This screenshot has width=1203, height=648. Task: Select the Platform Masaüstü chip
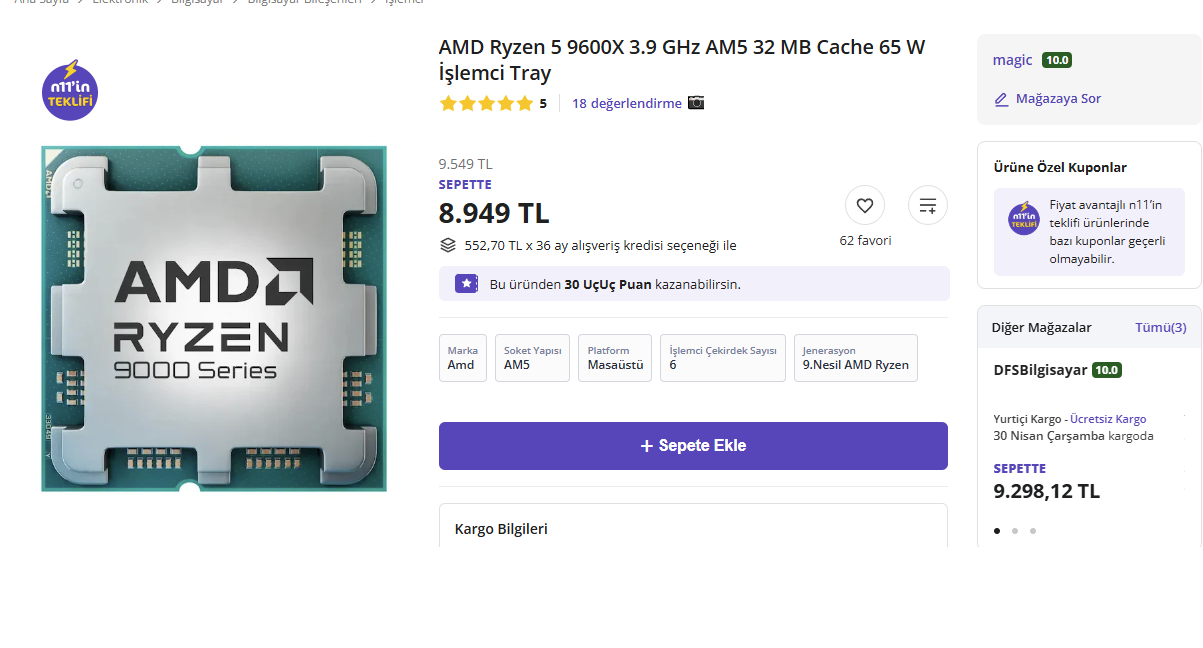click(x=615, y=358)
